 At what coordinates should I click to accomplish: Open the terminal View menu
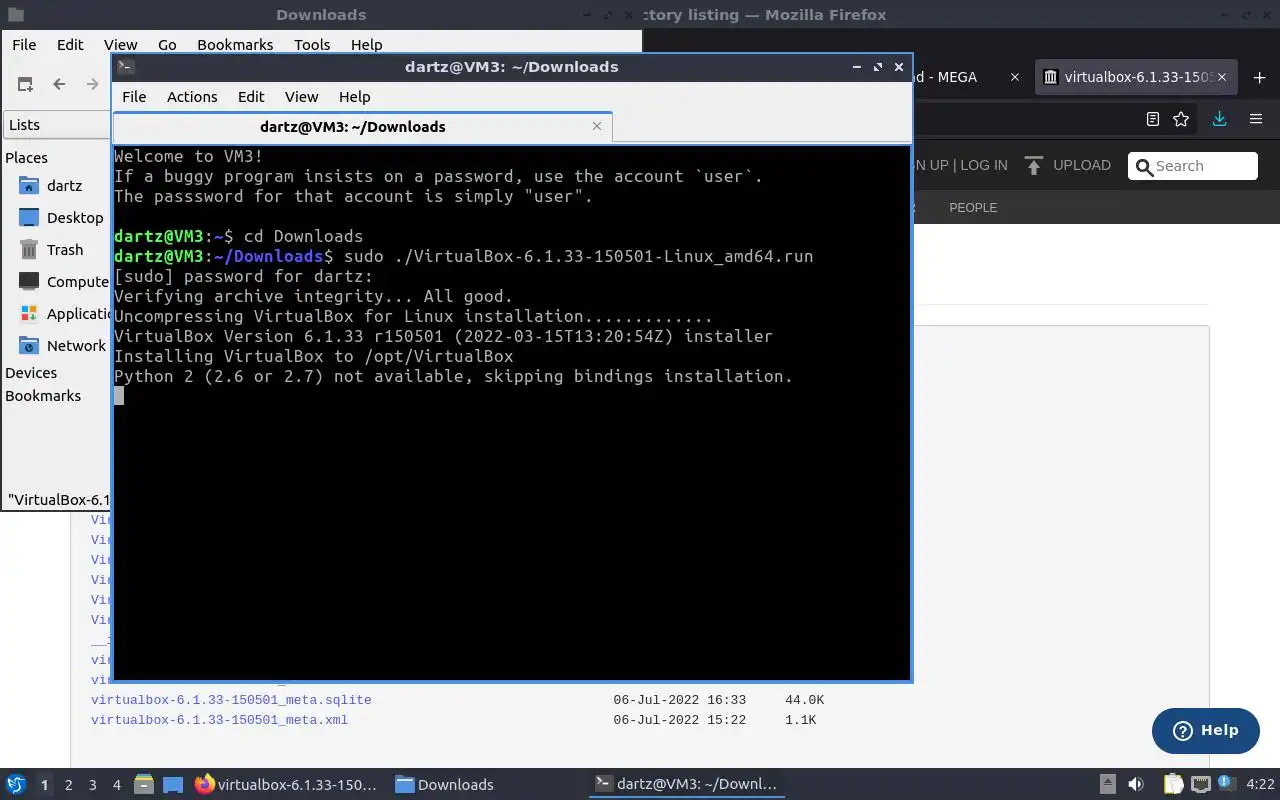[301, 97]
